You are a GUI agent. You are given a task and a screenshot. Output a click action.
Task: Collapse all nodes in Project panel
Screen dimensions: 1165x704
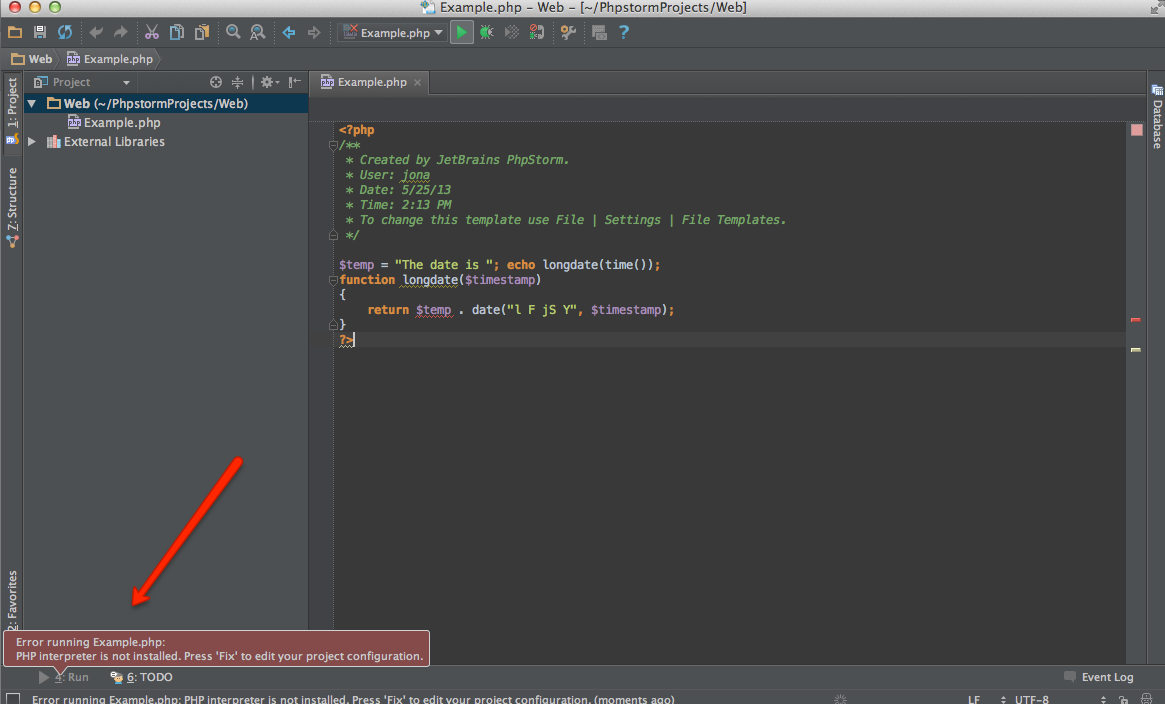point(237,82)
